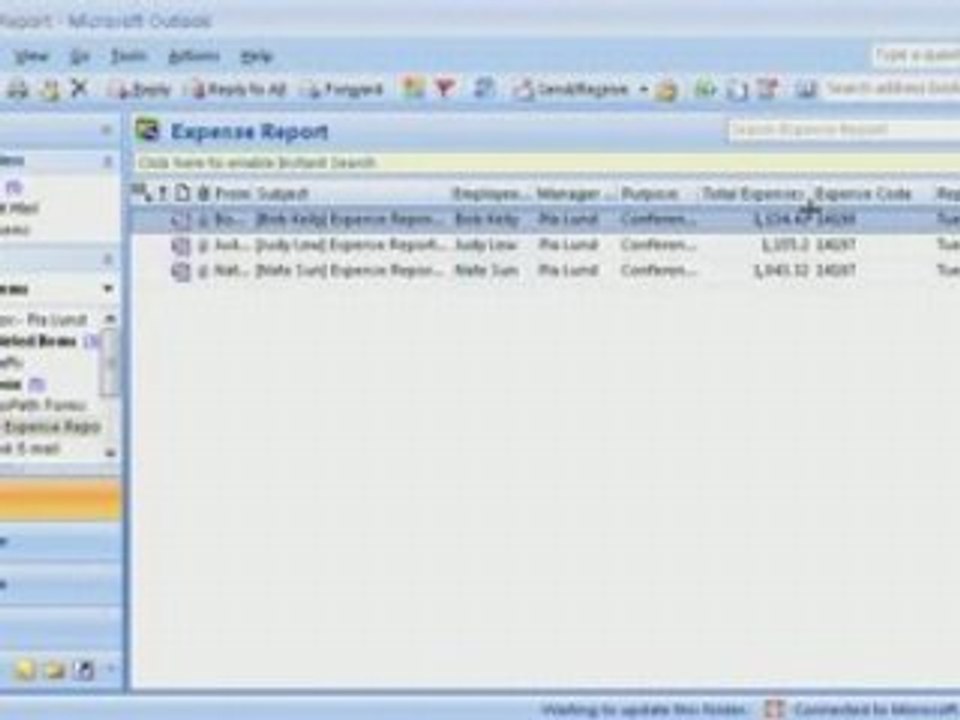Click the highlighted orange Mail navigation button
960x720 pixels.
[60, 500]
